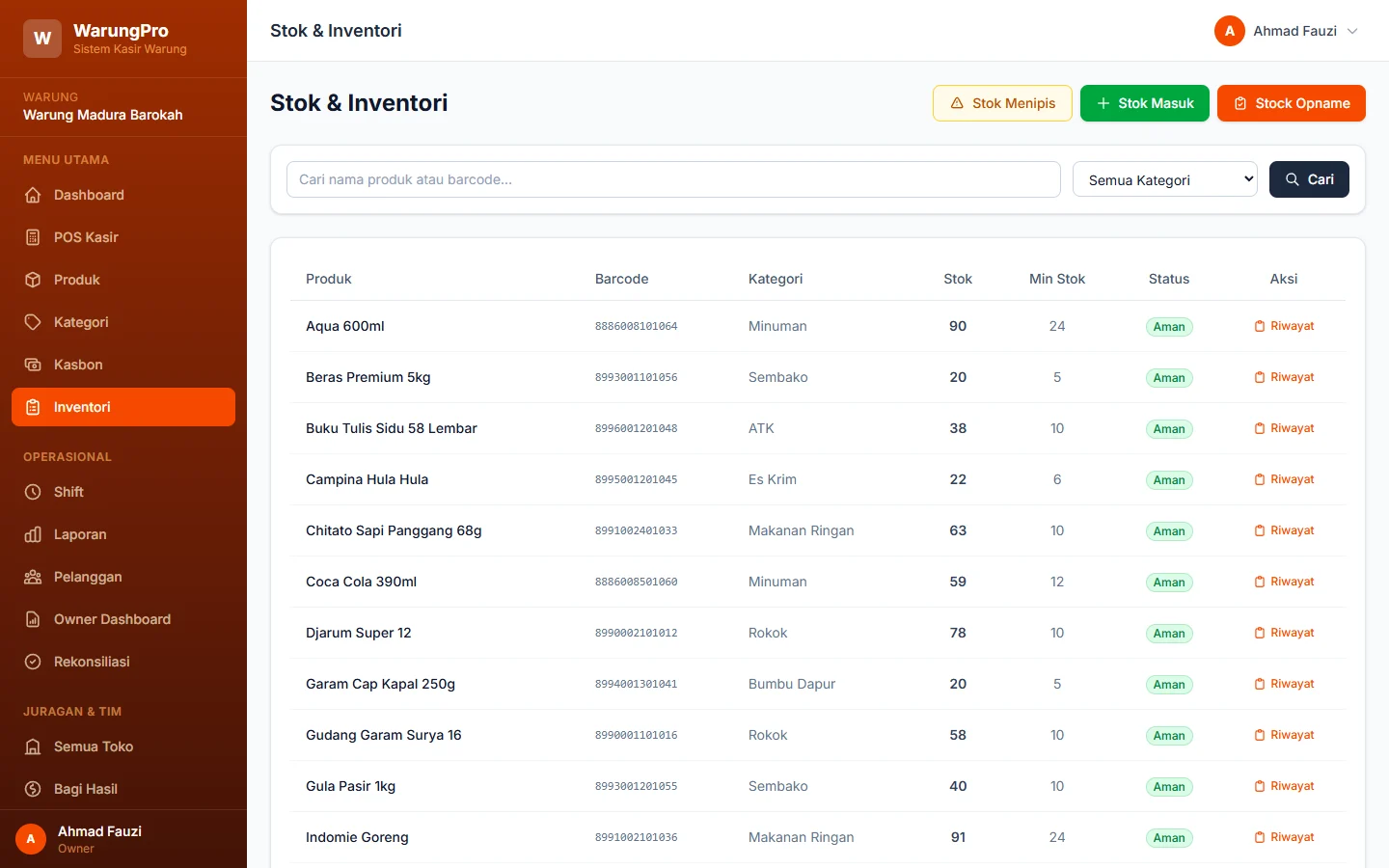Click the Inventori clipboard icon in sidebar
Viewport: 1389px width, 868px height.
33,407
